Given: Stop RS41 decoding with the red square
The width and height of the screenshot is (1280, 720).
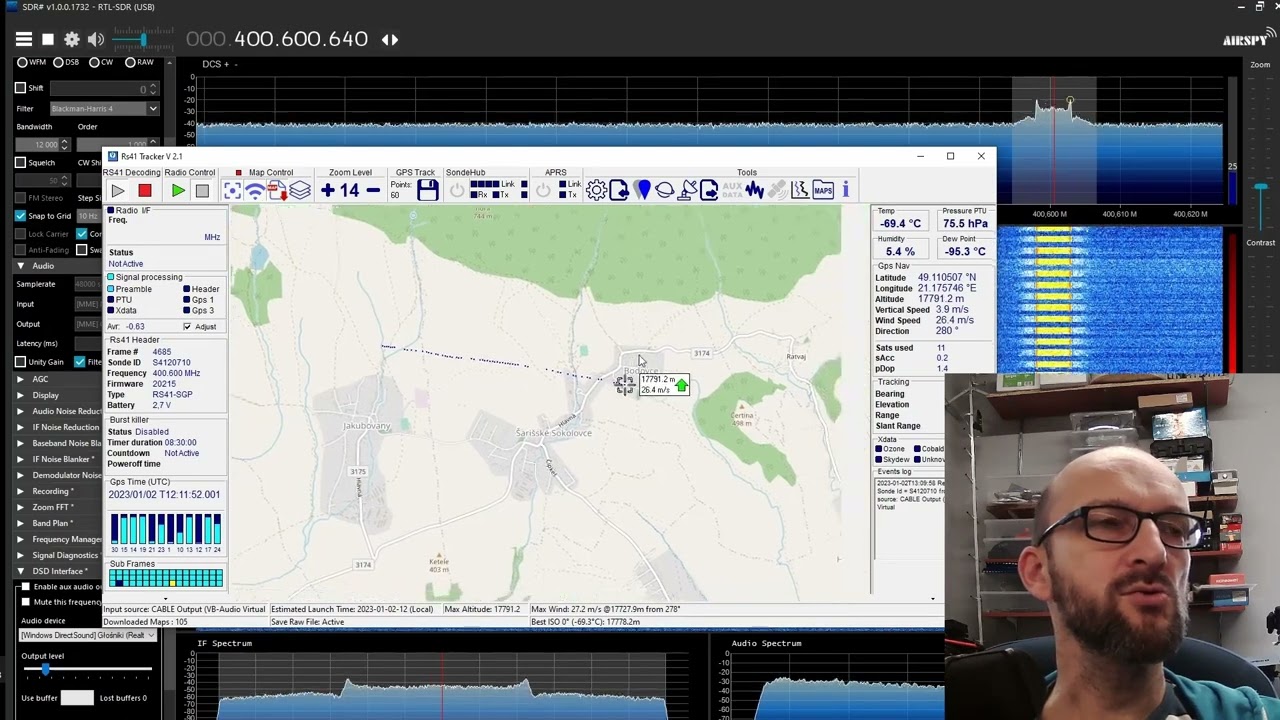Looking at the screenshot, I should (x=145, y=190).
